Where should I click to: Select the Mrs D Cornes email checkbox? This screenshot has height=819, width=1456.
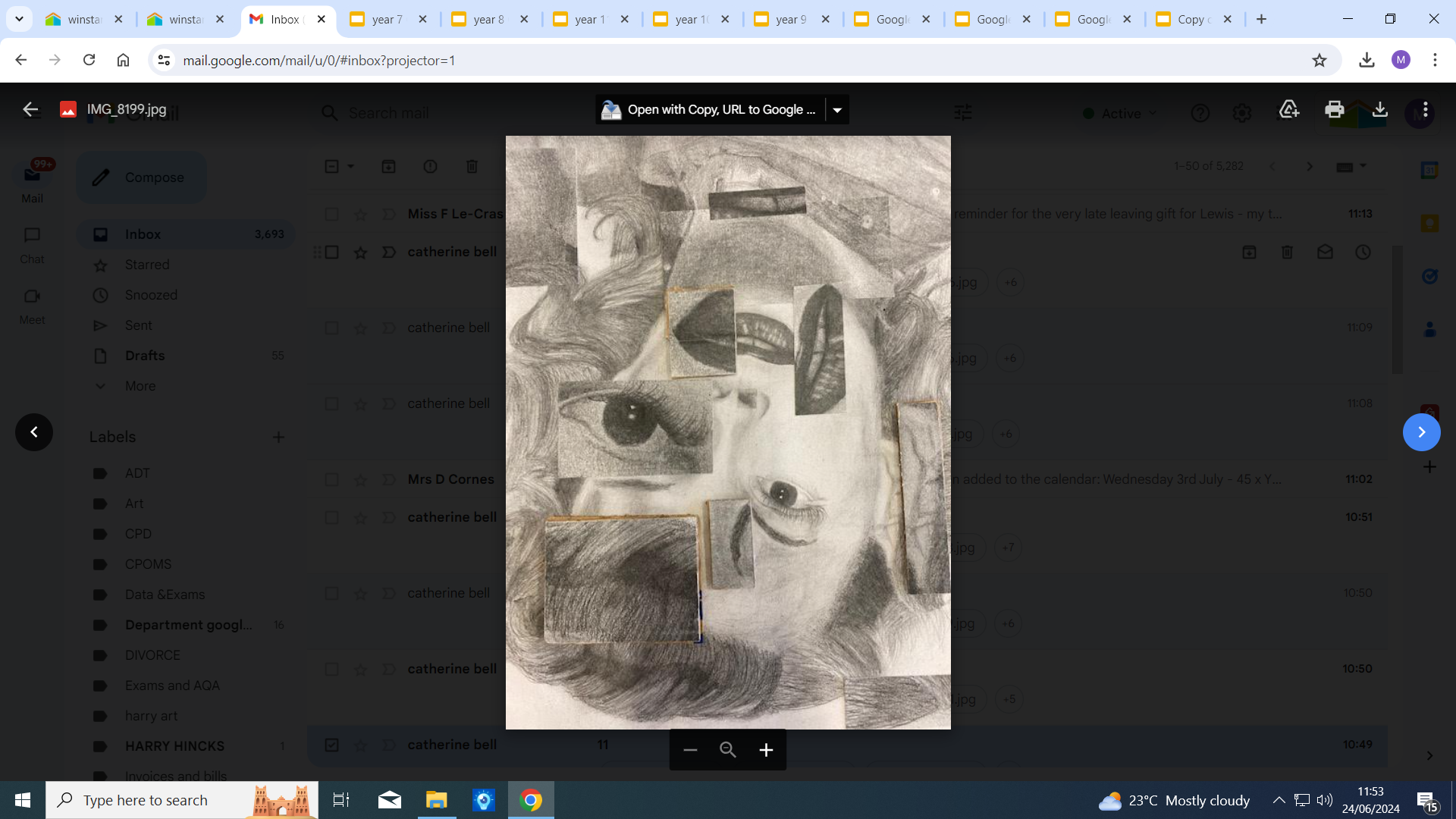pyautogui.click(x=331, y=479)
